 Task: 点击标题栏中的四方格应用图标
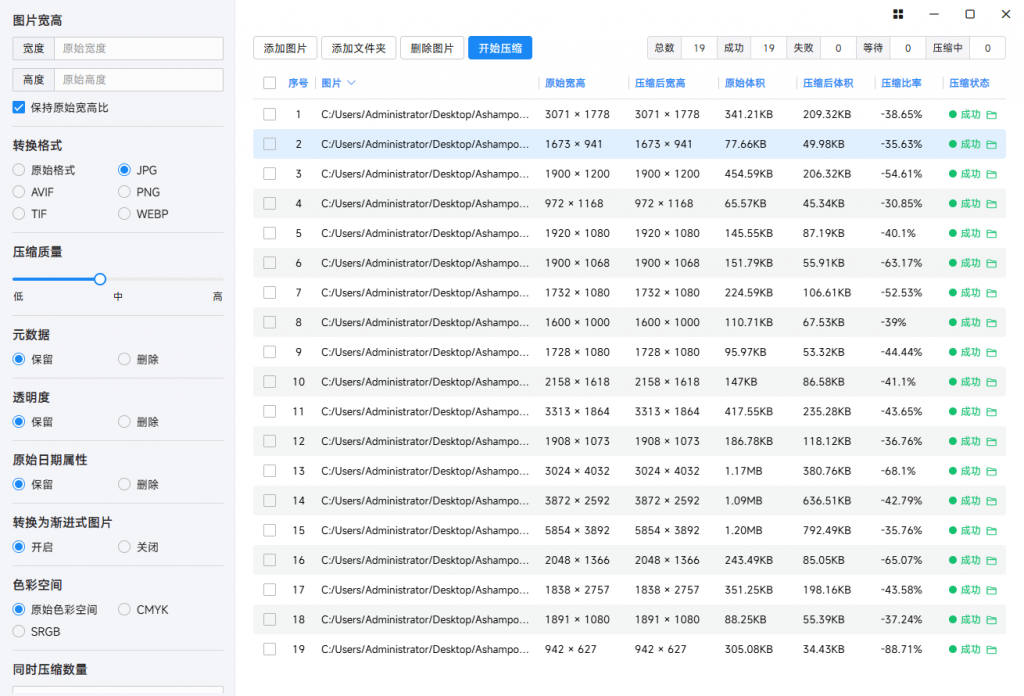pyautogui.click(x=897, y=14)
